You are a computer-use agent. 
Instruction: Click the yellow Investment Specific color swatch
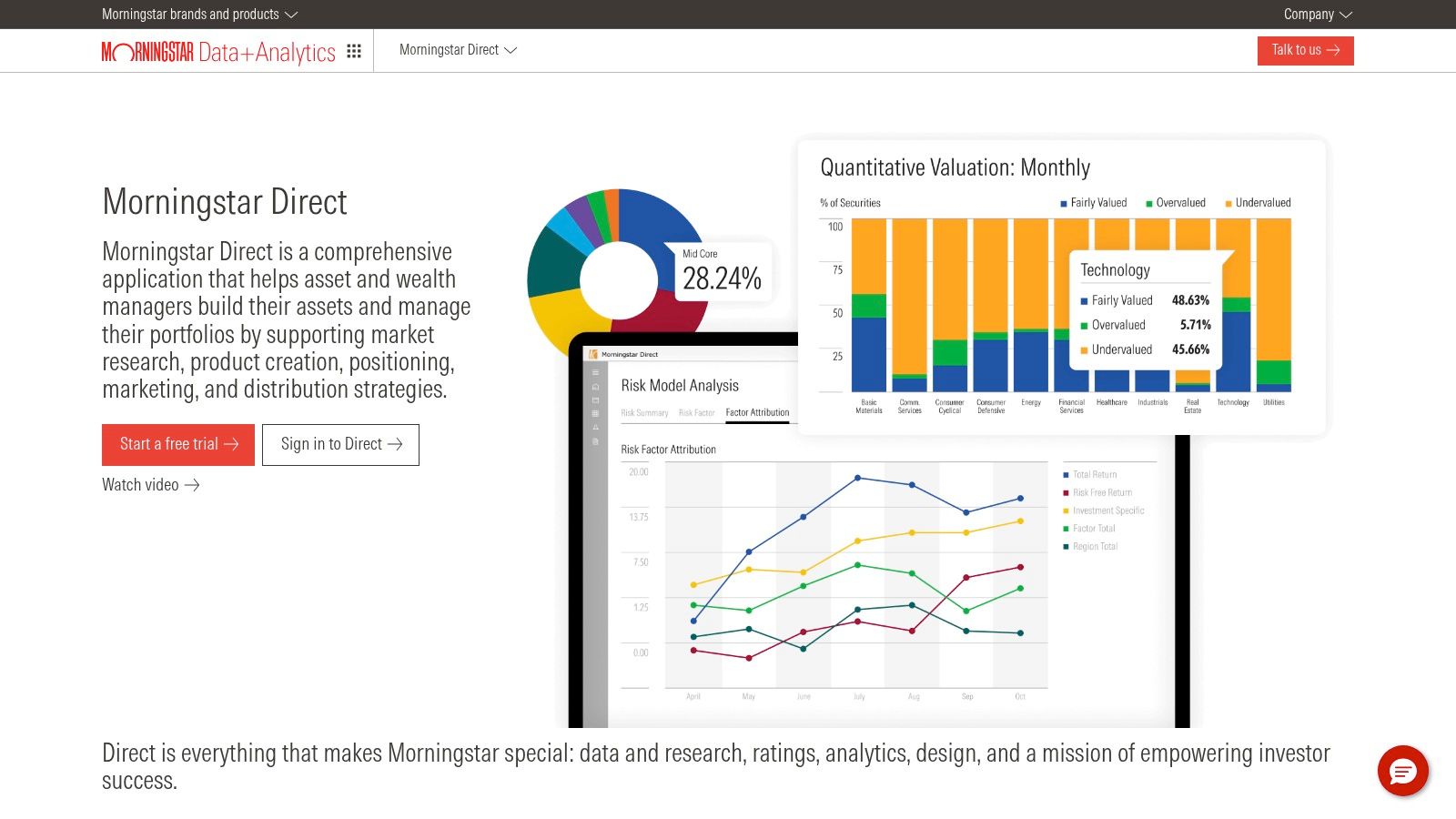click(x=1066, y=511)
